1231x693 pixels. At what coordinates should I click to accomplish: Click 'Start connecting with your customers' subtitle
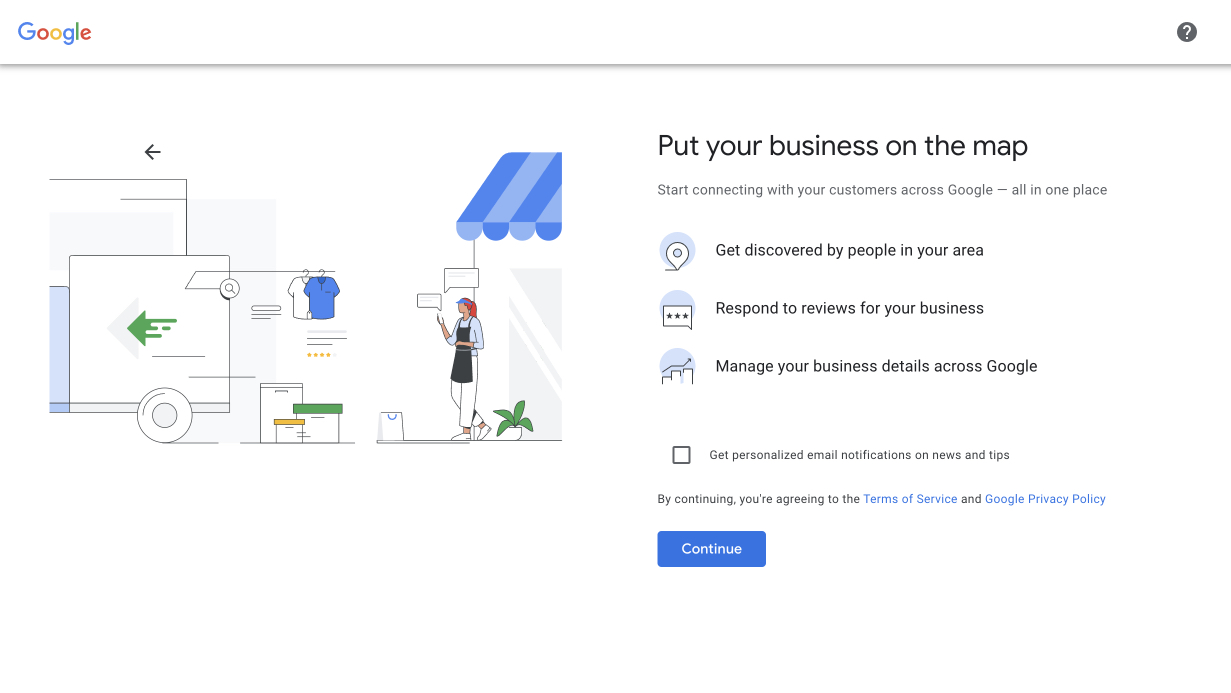(882, 189)
